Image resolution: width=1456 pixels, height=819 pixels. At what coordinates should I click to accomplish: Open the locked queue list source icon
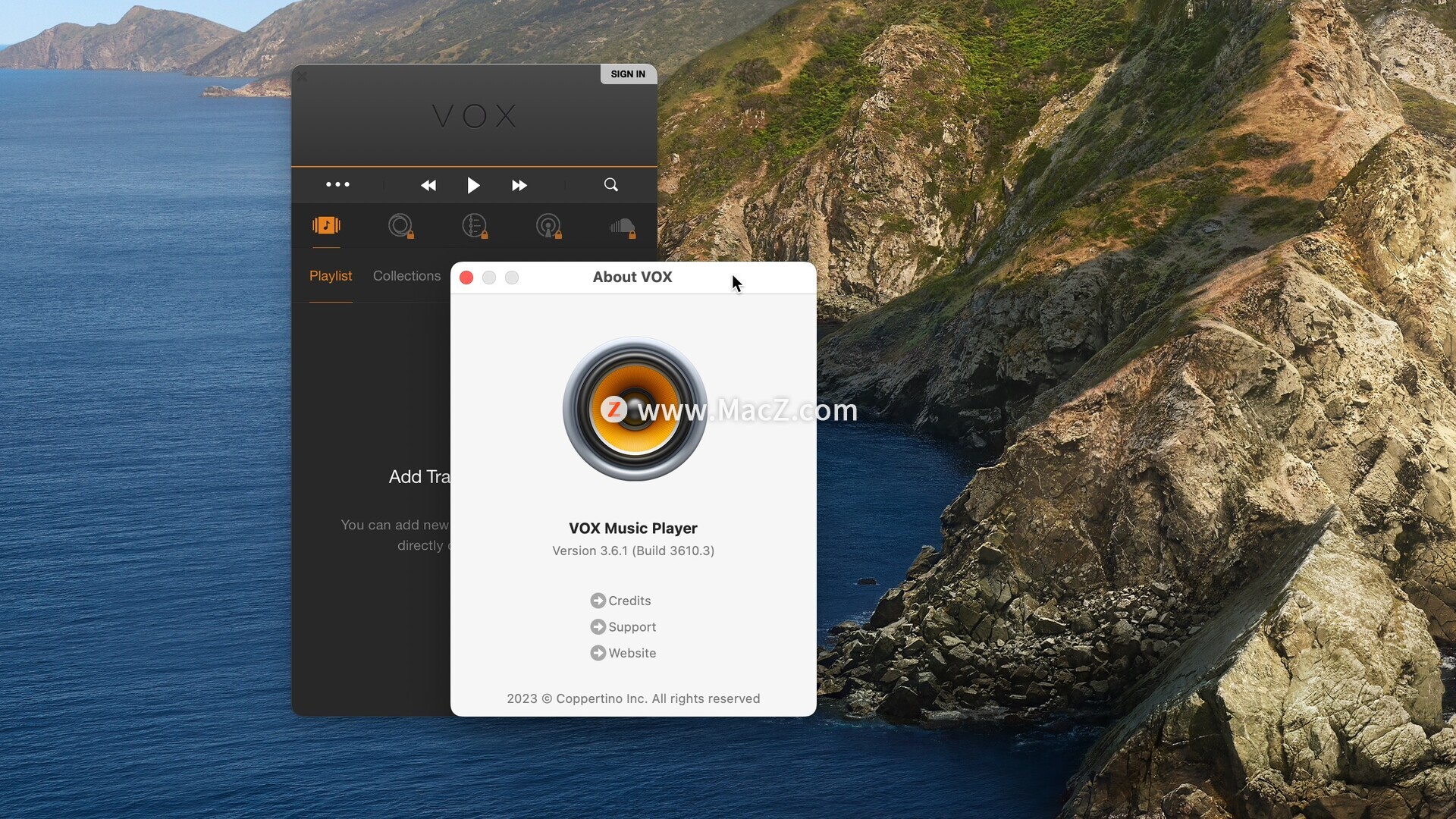click(475, 226)
